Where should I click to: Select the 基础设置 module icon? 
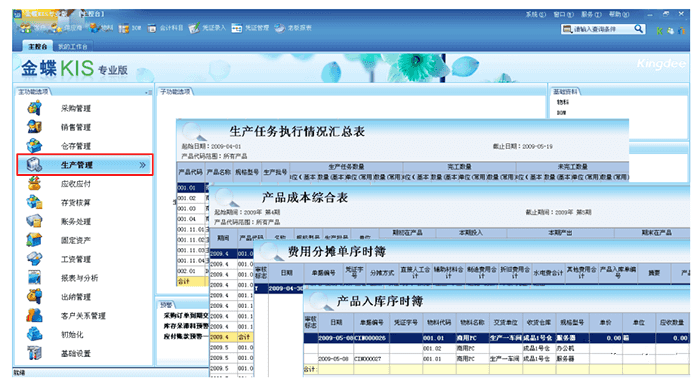coord(34,353)
